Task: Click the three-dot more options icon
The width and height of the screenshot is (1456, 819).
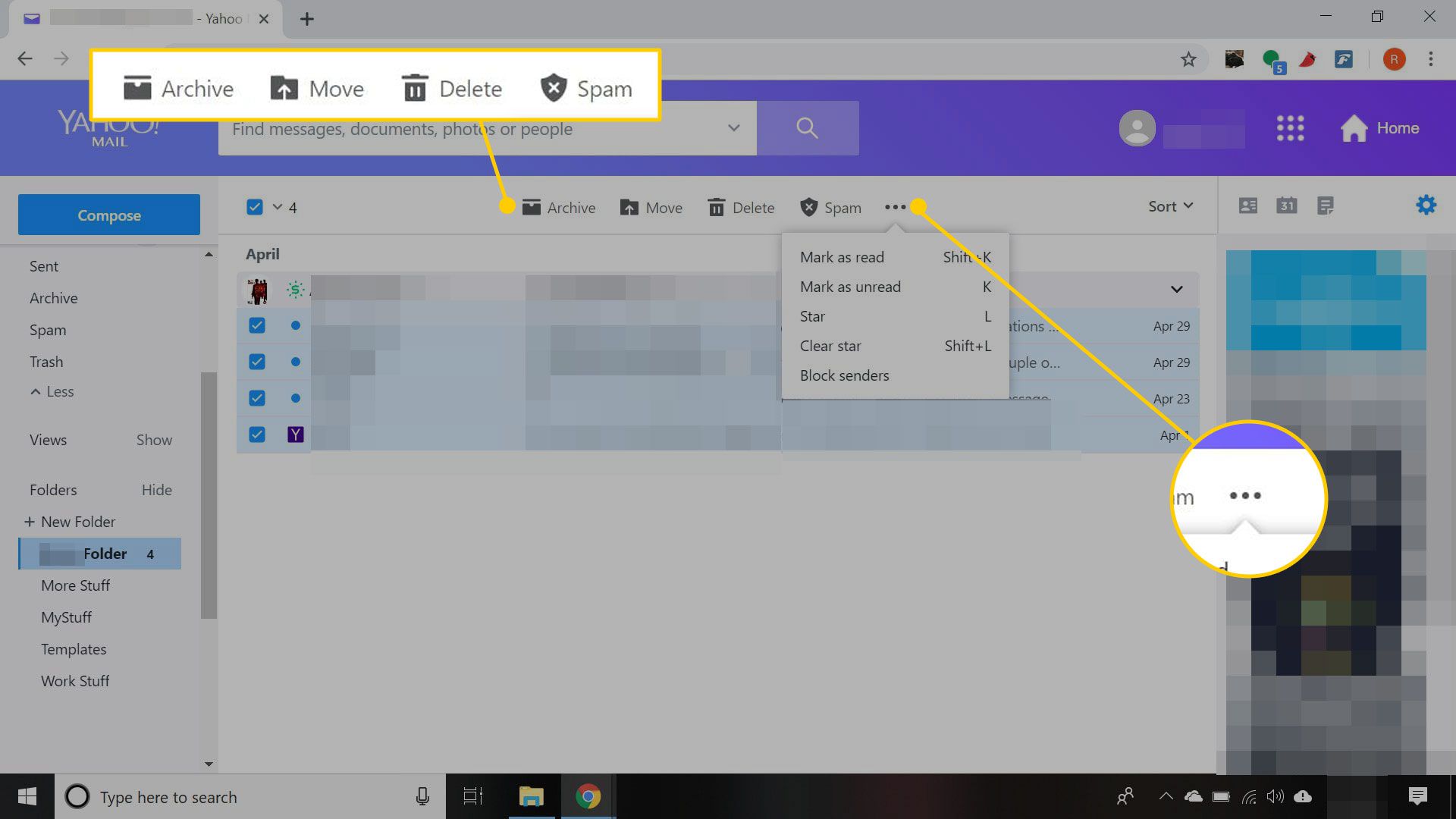Action: pyautogui.click(x=894, y=207)
